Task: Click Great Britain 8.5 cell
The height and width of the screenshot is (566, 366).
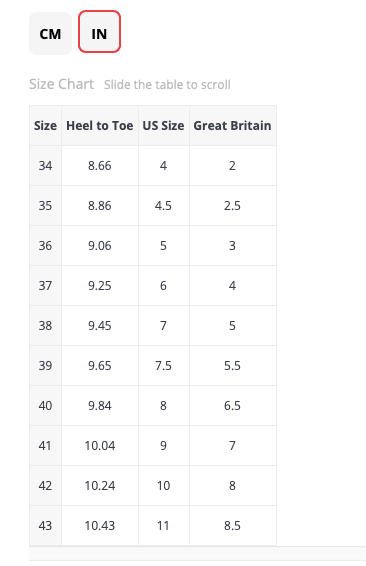Action: tap(233, 526)
